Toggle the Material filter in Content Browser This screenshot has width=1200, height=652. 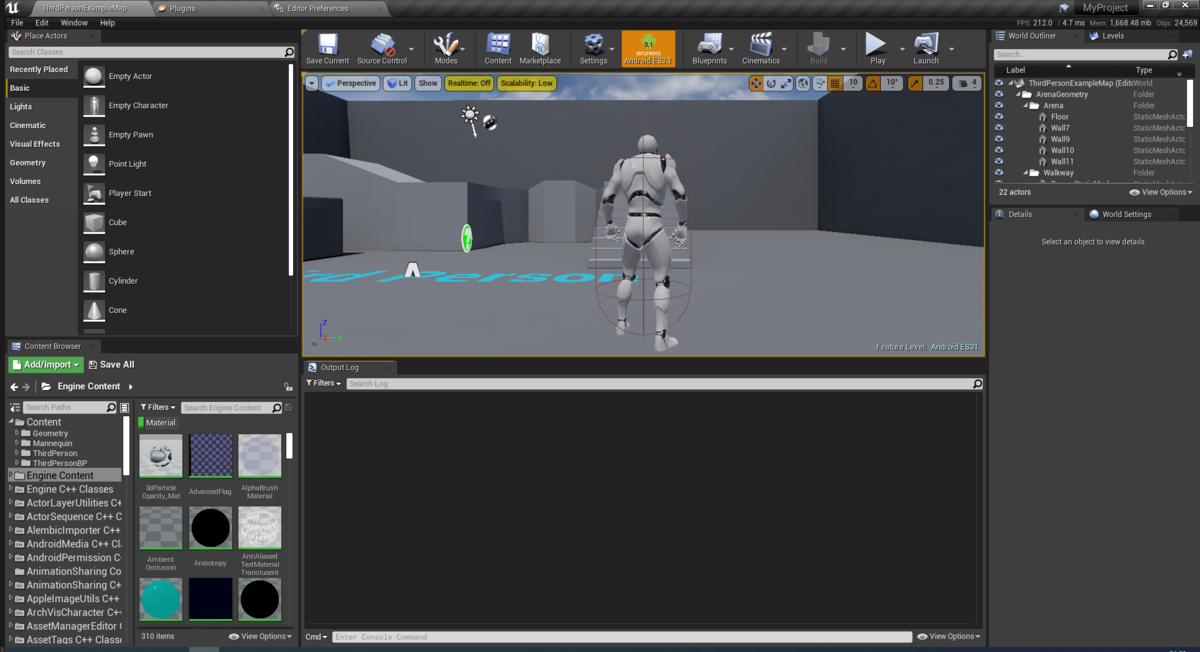point(158,423)
